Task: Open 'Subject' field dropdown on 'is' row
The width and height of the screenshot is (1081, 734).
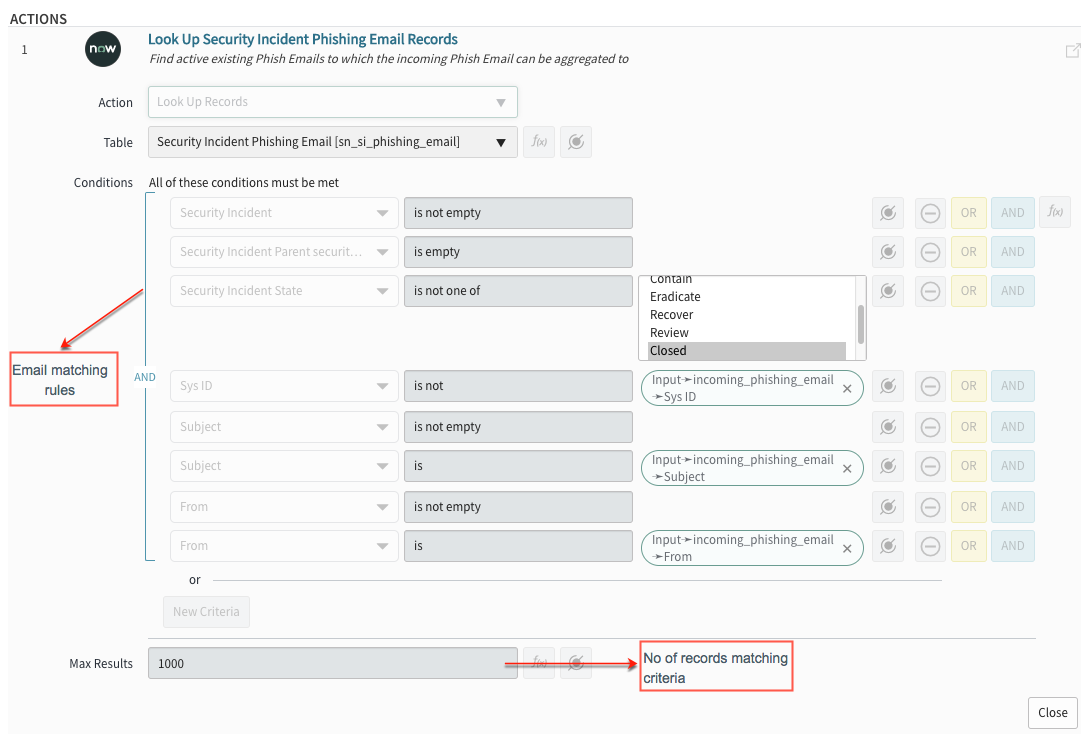Action: pyautogui.click(x=284, y=466)
